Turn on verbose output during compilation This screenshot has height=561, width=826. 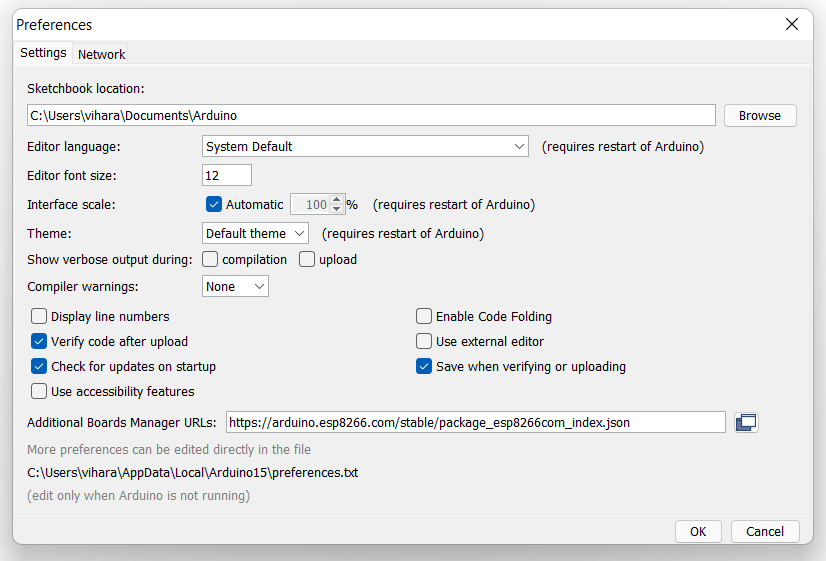coord(210,259)
